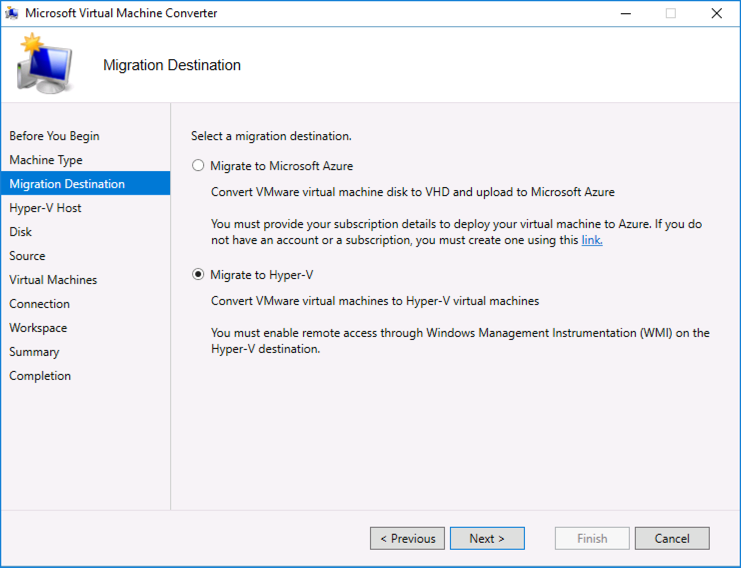Click the 'You must provide your subscription details' text

point(457,232)
